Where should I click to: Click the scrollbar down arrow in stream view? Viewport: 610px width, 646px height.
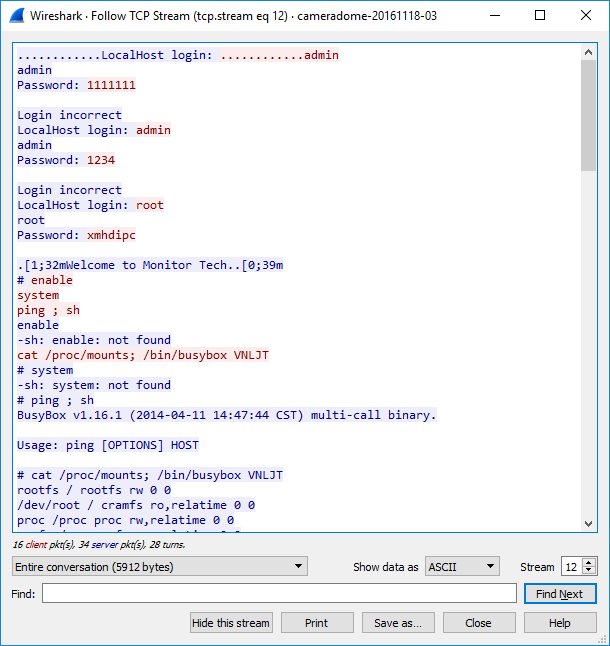tap(588, 523)
